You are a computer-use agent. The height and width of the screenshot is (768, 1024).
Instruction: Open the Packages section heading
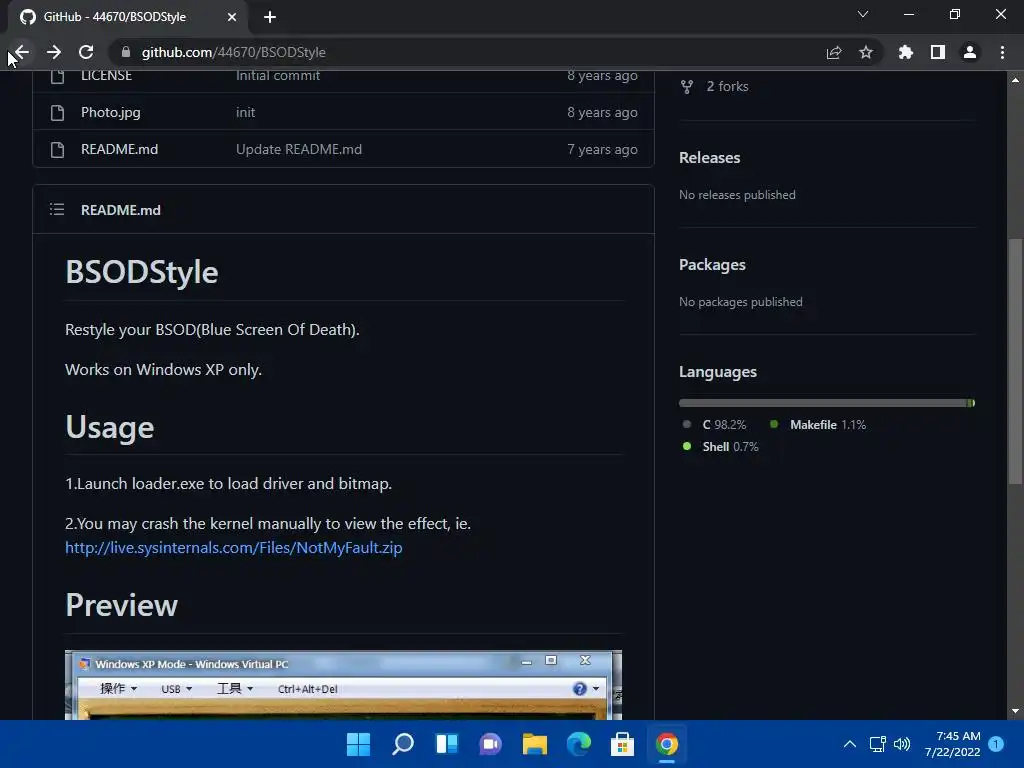click(x=712, y=265)
